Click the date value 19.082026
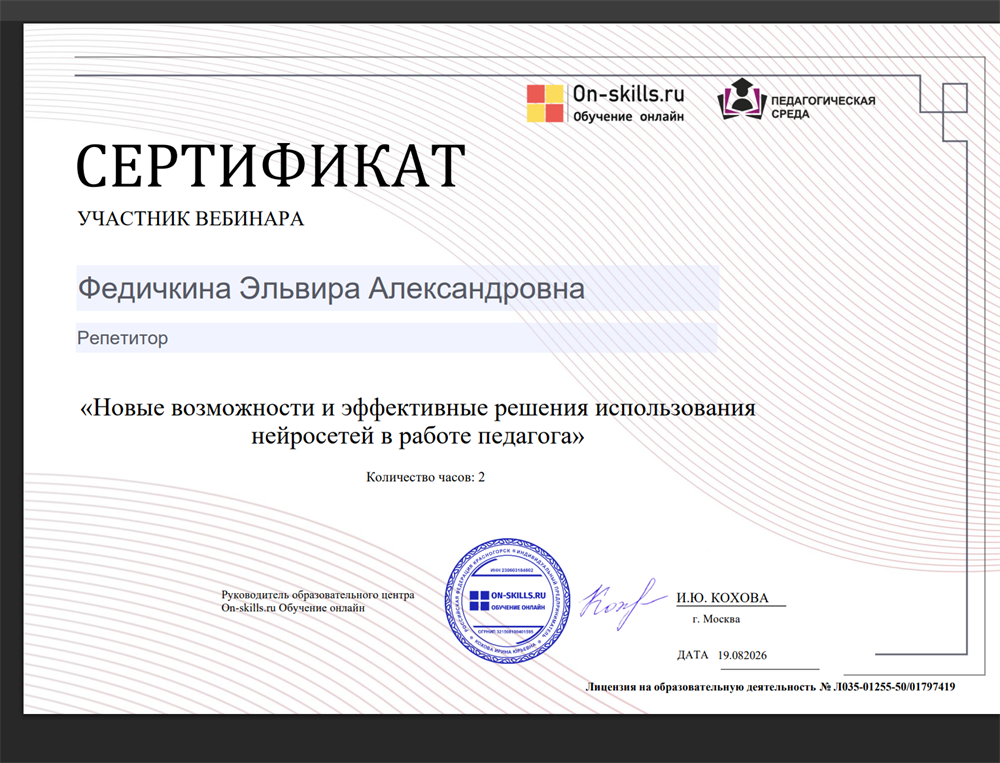This screenshot has width=1000, height=763. click(x=742, y=655)
